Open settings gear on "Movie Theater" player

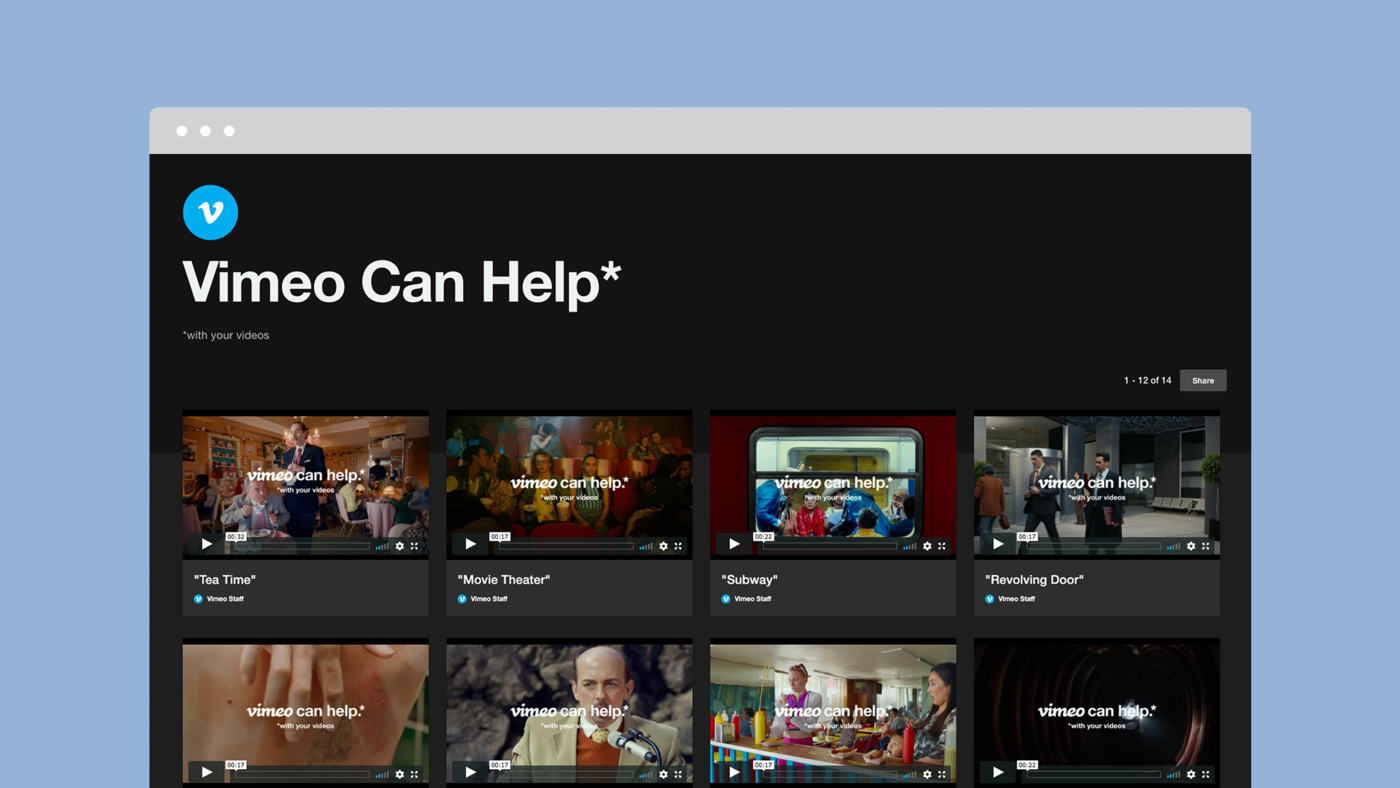pyautogui.click(x=663, y=546)
